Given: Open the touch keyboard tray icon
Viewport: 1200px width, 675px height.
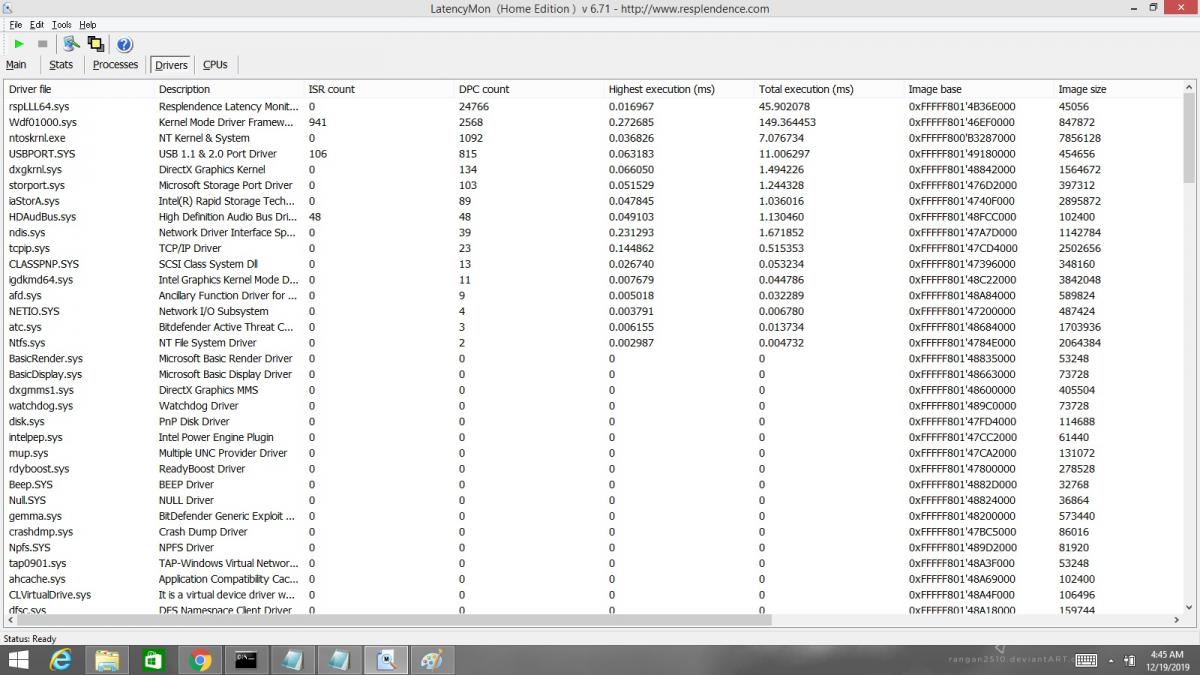Looking at the screenshot, I should 1087,660.
